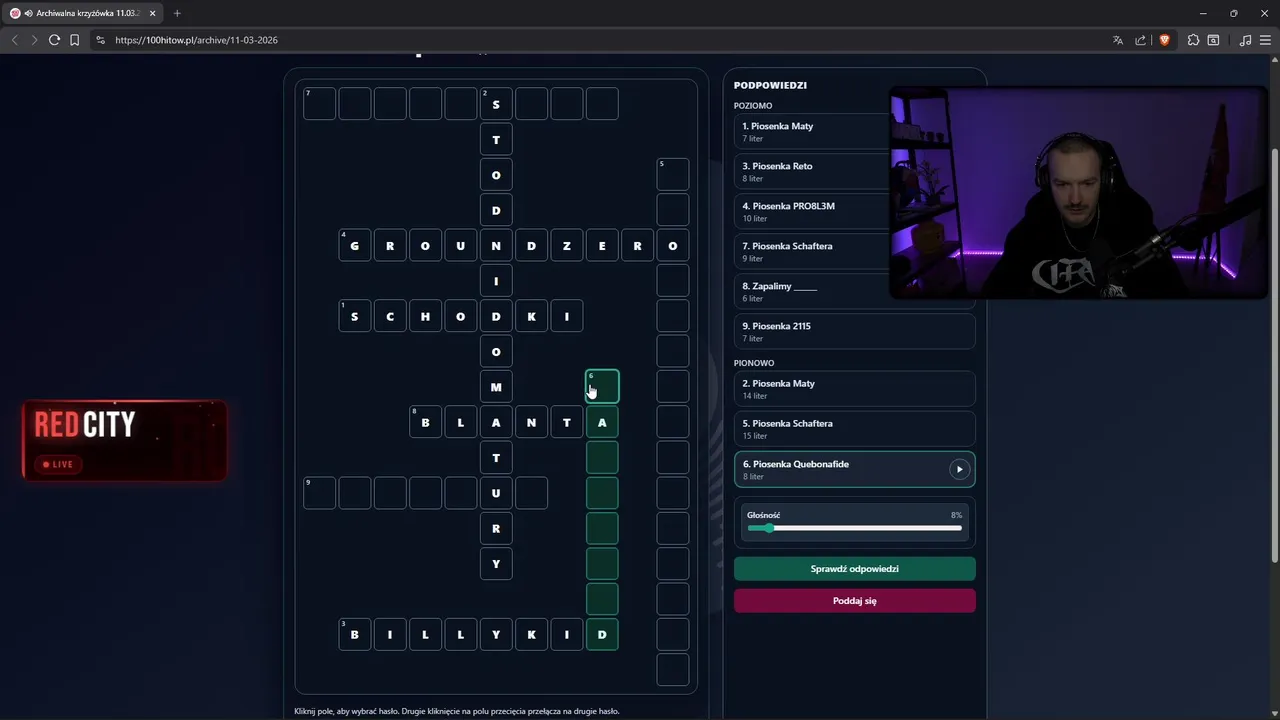Close the Archiwalna krzyżówka tab
1280x720 pixels.
[x=152, y=13]
